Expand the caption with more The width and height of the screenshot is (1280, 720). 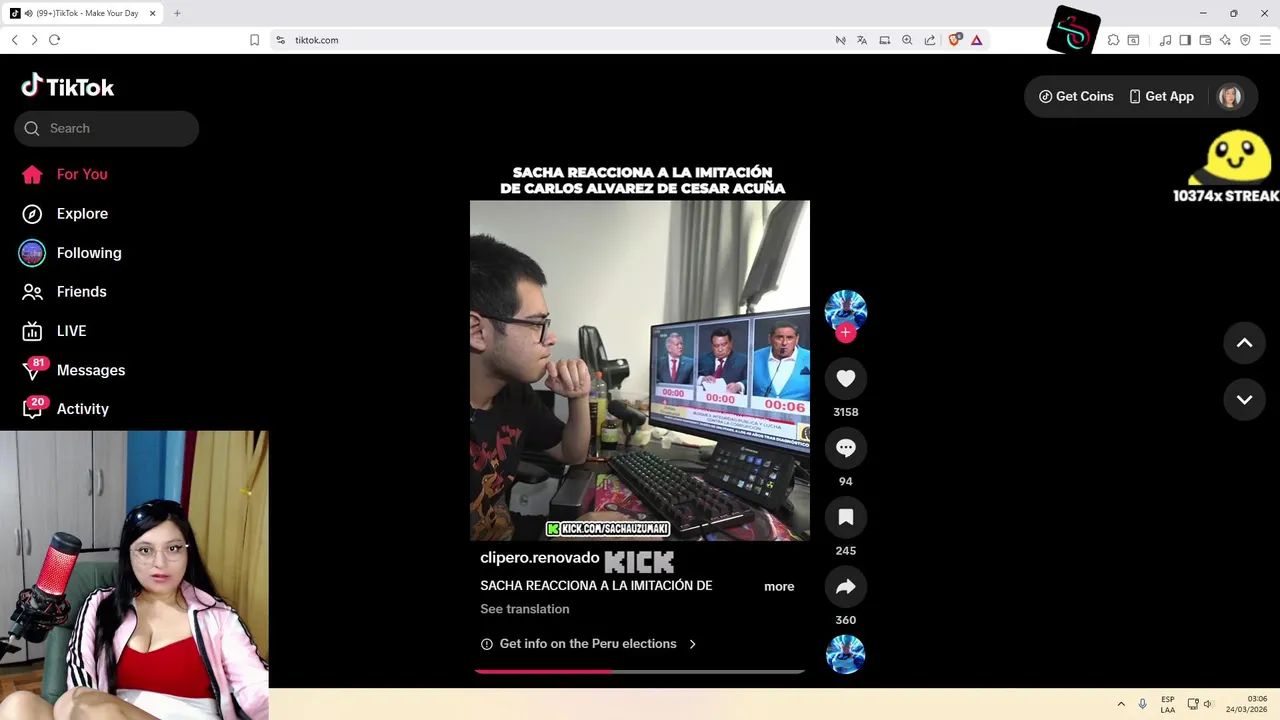click(x=779, y=587)
